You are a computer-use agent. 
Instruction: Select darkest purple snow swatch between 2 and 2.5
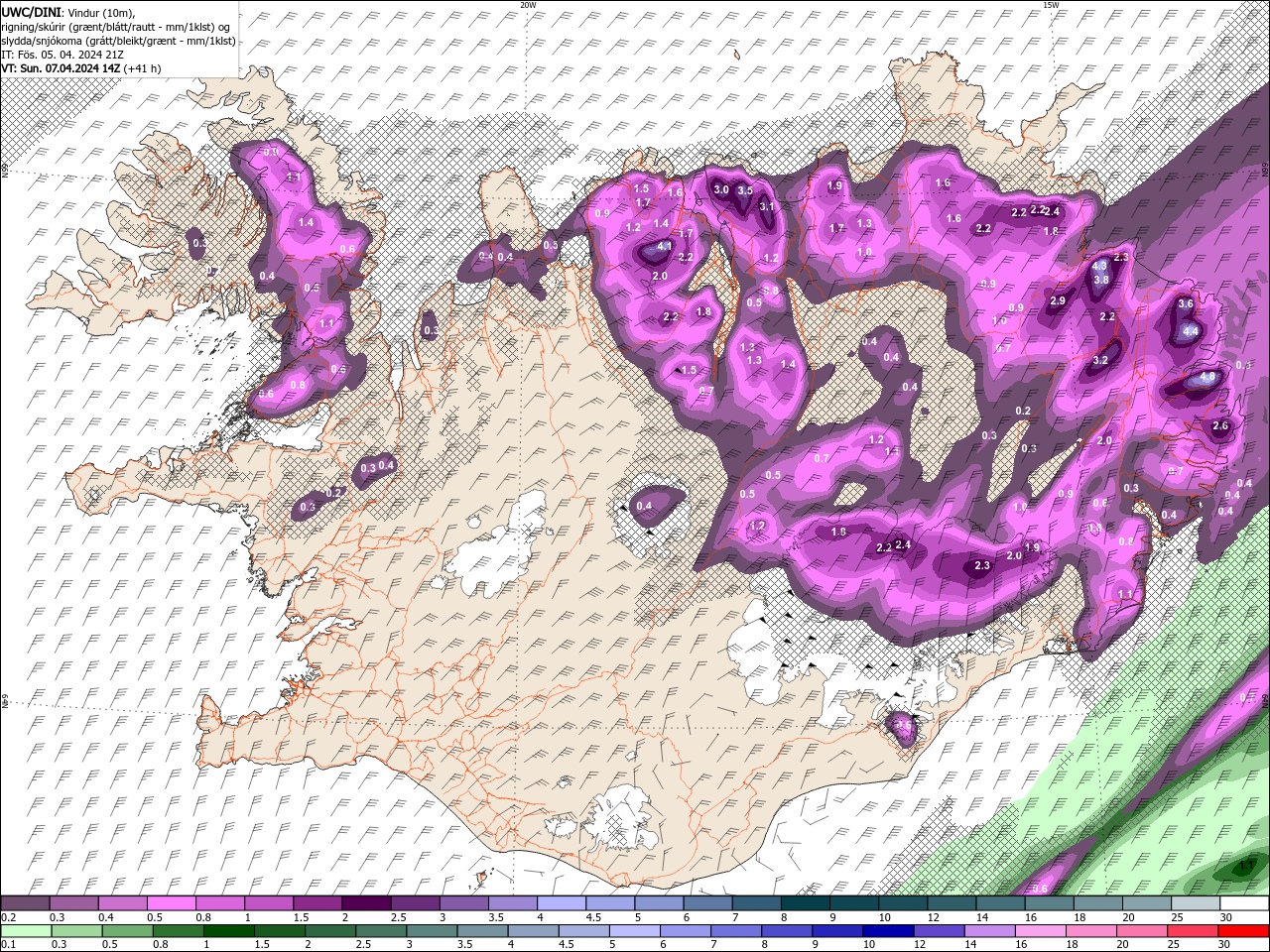pos(366,903)
